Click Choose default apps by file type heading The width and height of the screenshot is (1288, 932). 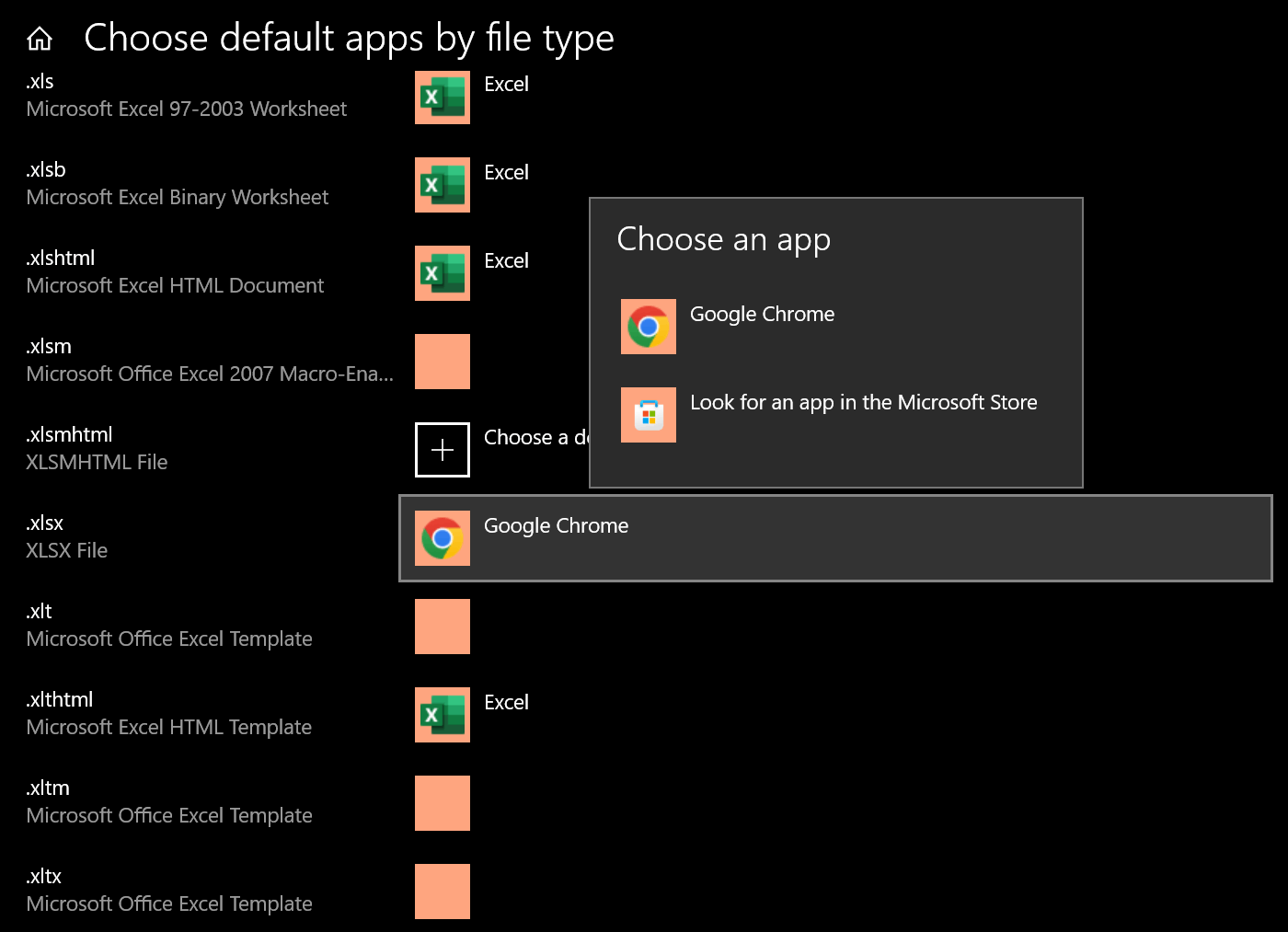[x=349, y=39]
